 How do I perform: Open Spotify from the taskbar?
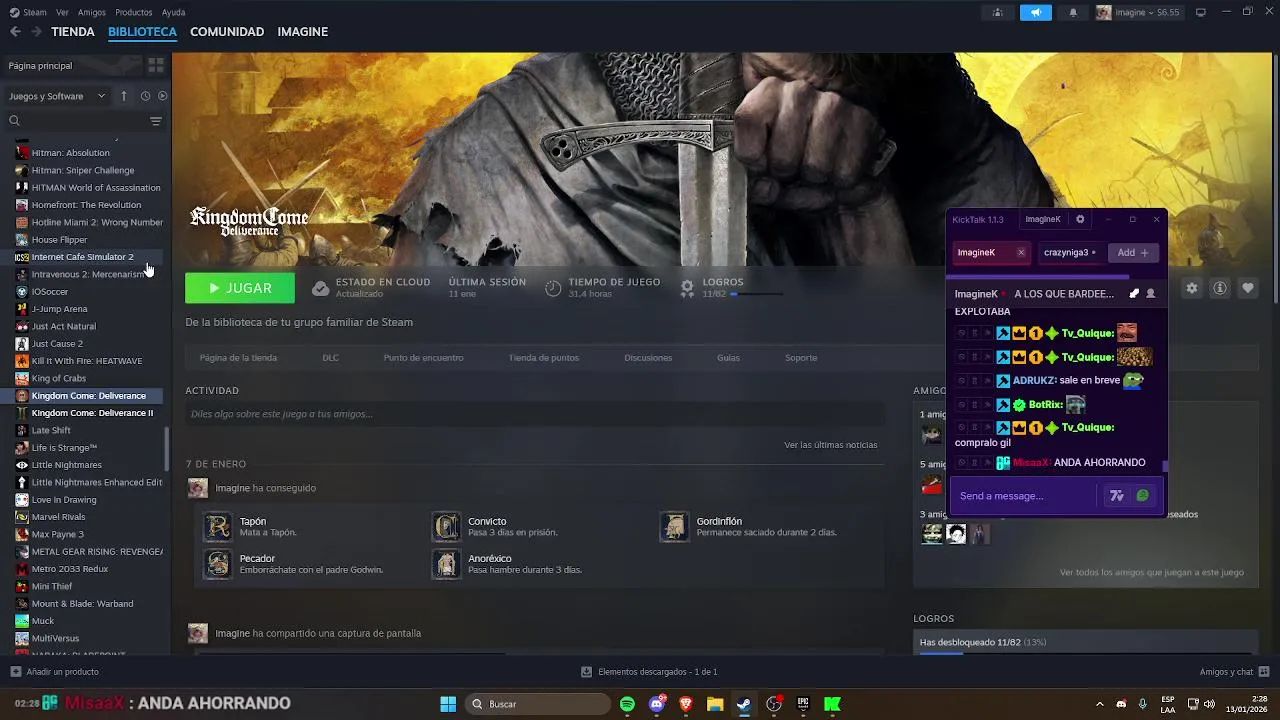click(627, 704)
